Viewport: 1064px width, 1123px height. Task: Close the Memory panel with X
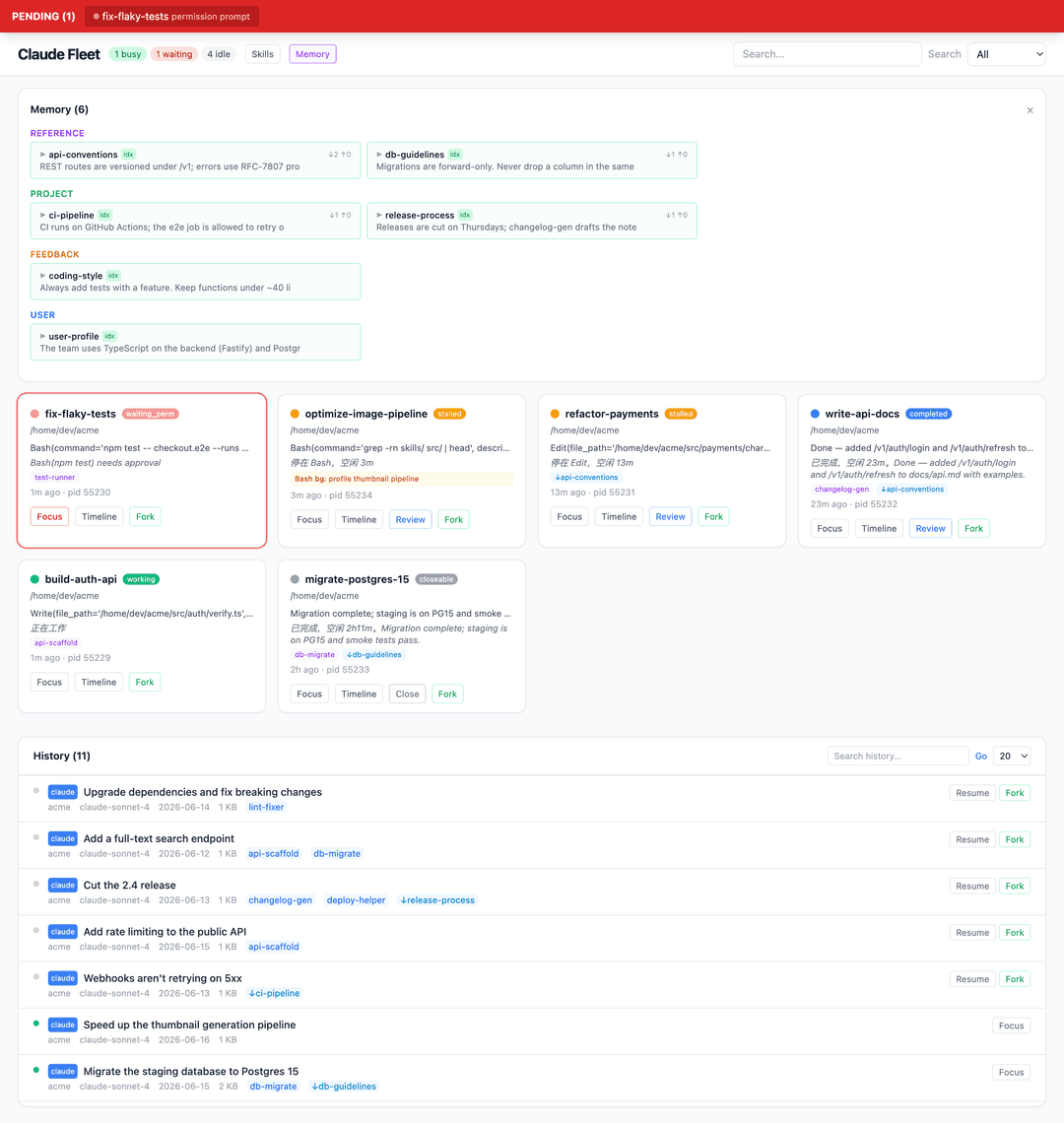(1030, 110)
